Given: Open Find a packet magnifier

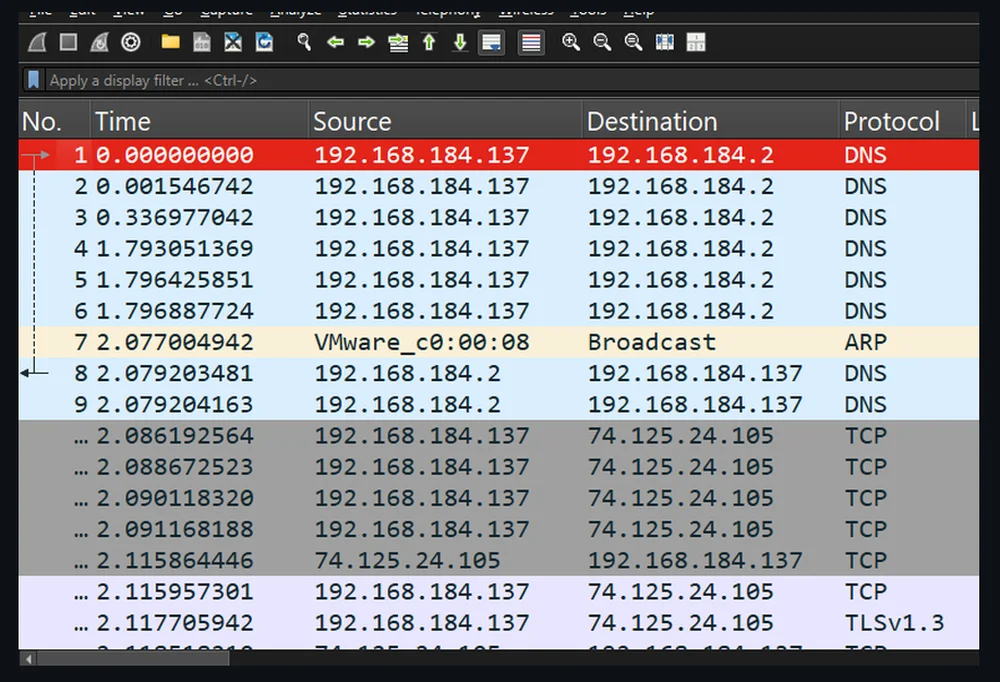Looking at the screenshot, I should [304, 43].
